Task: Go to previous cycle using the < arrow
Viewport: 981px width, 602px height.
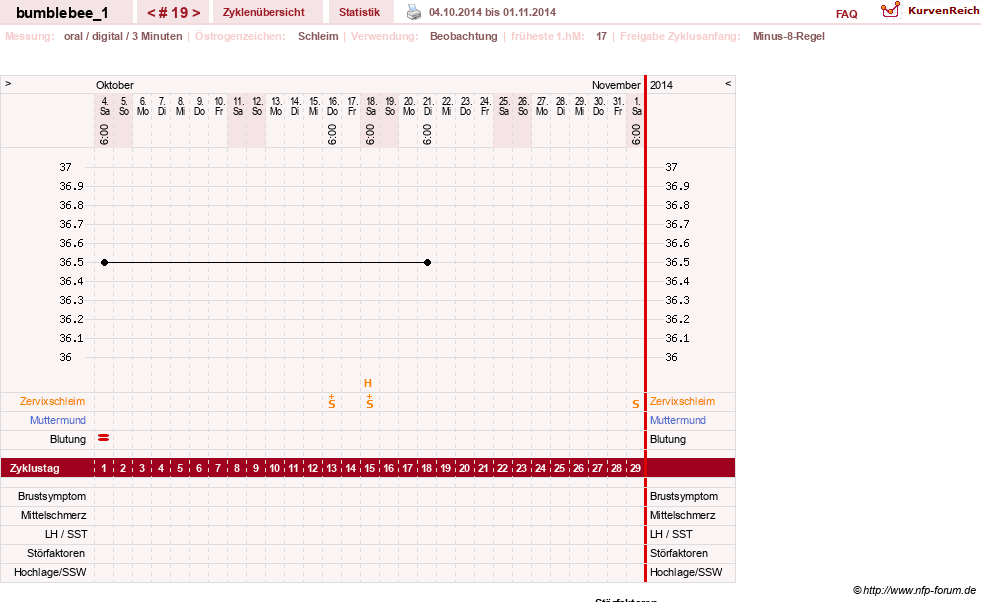Action: 151,13
